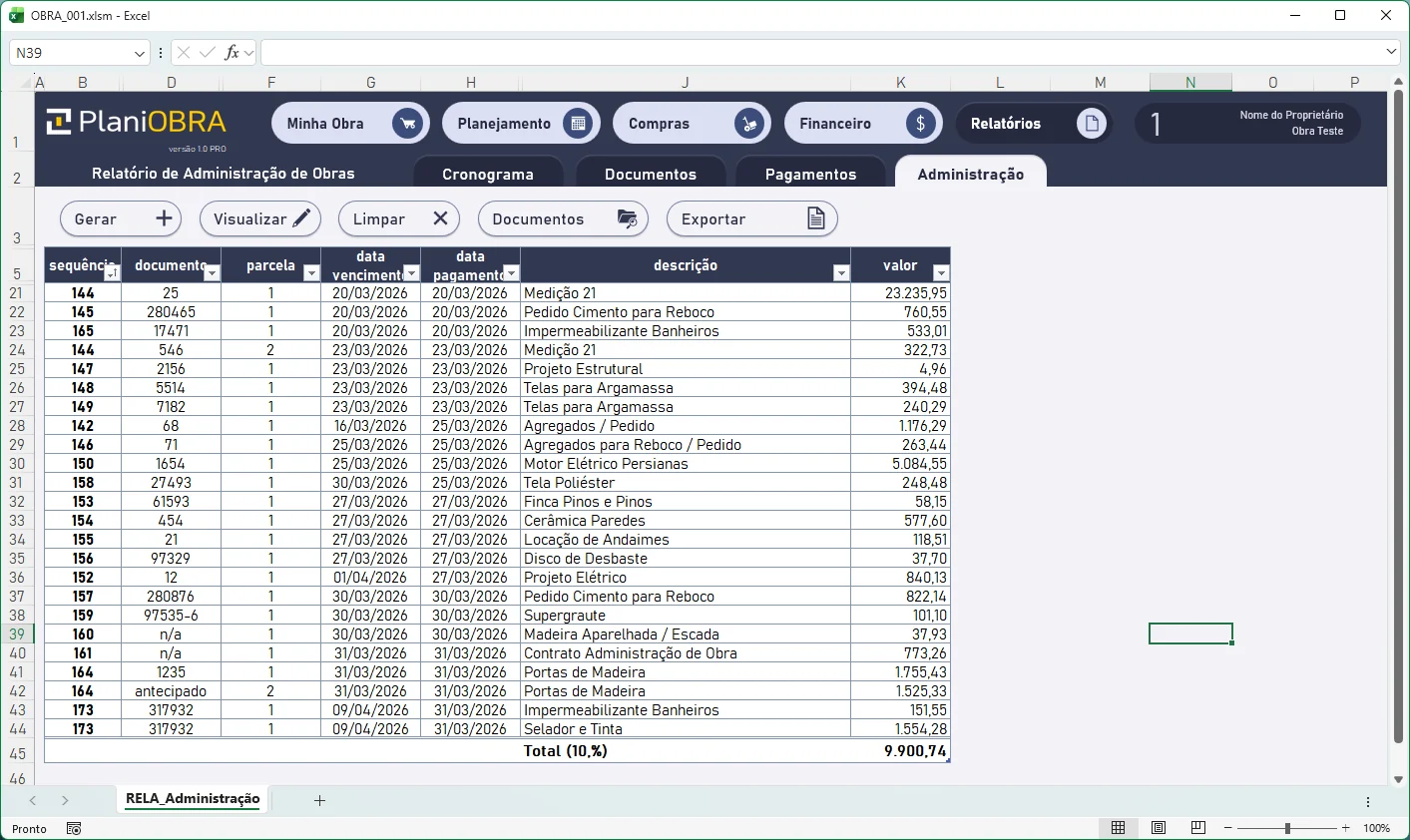This screenshot has height=840, width=1410.
Task: Open the Pagamentos tab
Action: 810,174
